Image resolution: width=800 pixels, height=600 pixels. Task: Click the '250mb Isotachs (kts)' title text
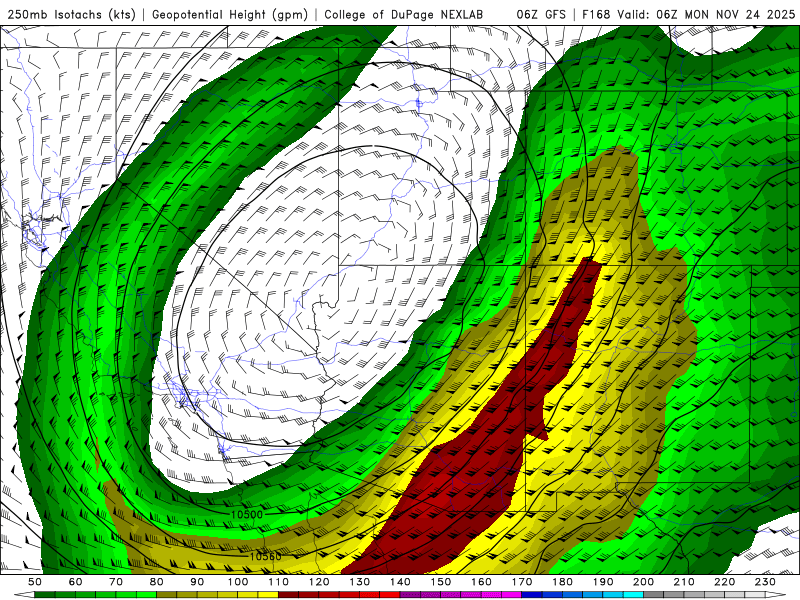pyautogui.click(x=71, y=15)
